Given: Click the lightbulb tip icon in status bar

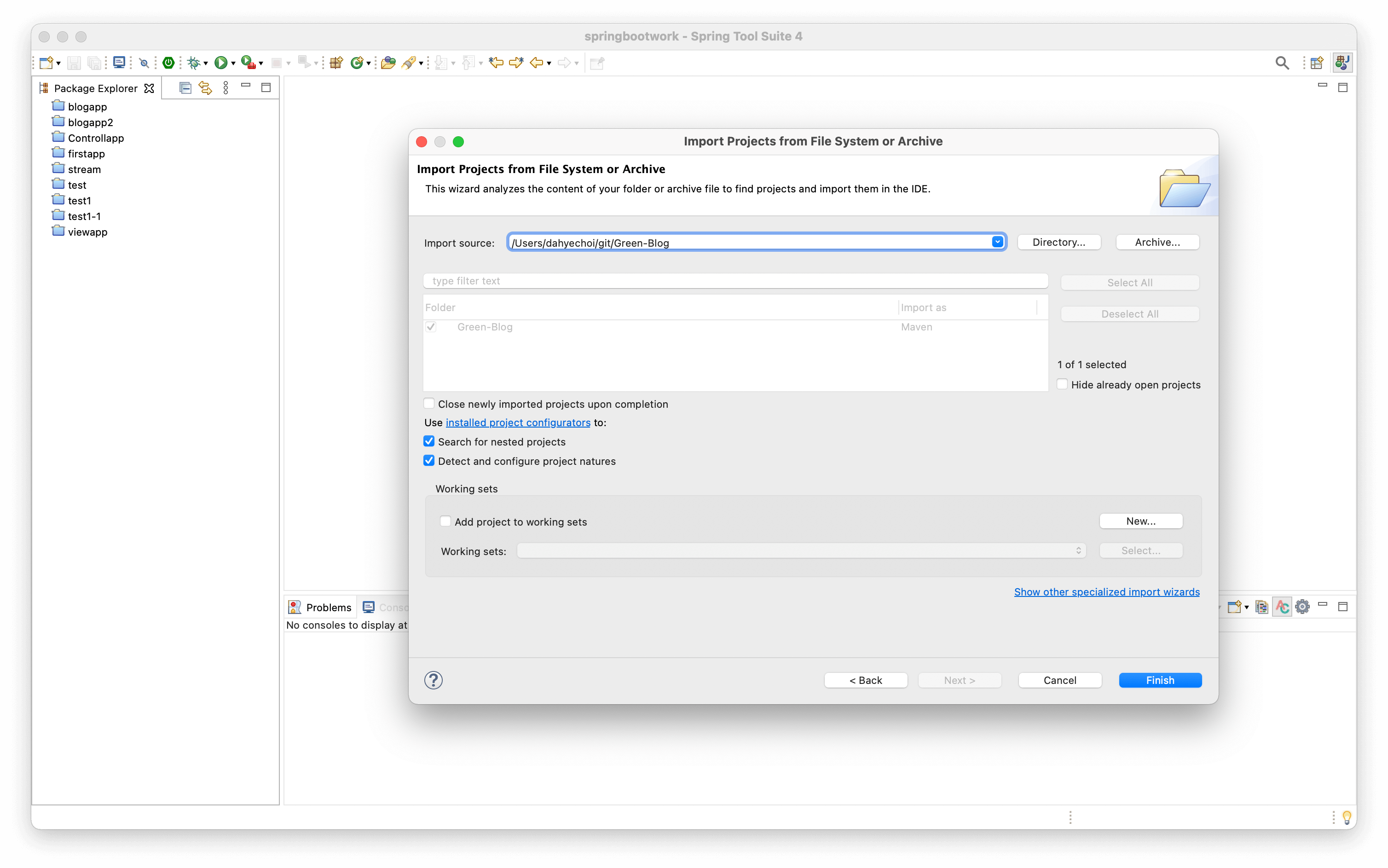Looking at the screenshot, I should tap(1347, 817).
